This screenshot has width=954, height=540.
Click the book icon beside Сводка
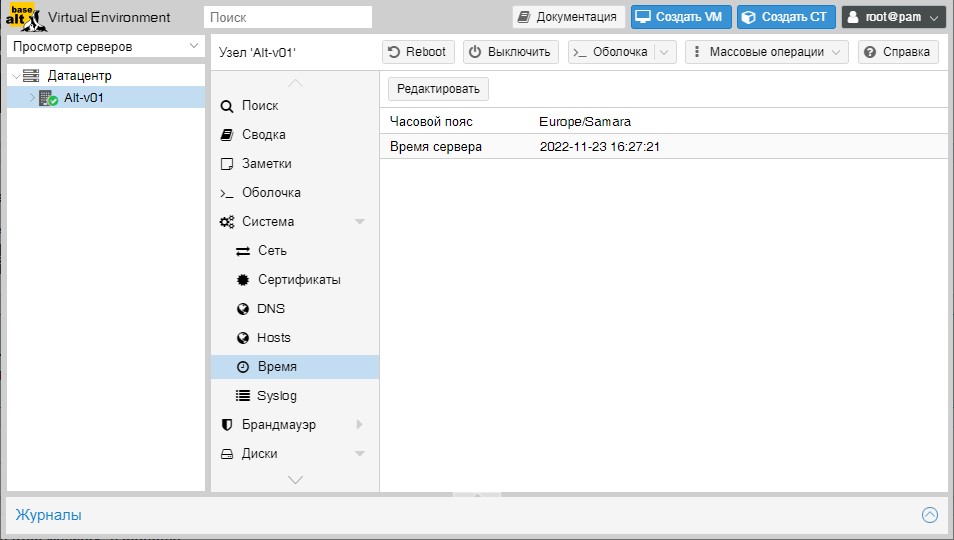[227, 135]
